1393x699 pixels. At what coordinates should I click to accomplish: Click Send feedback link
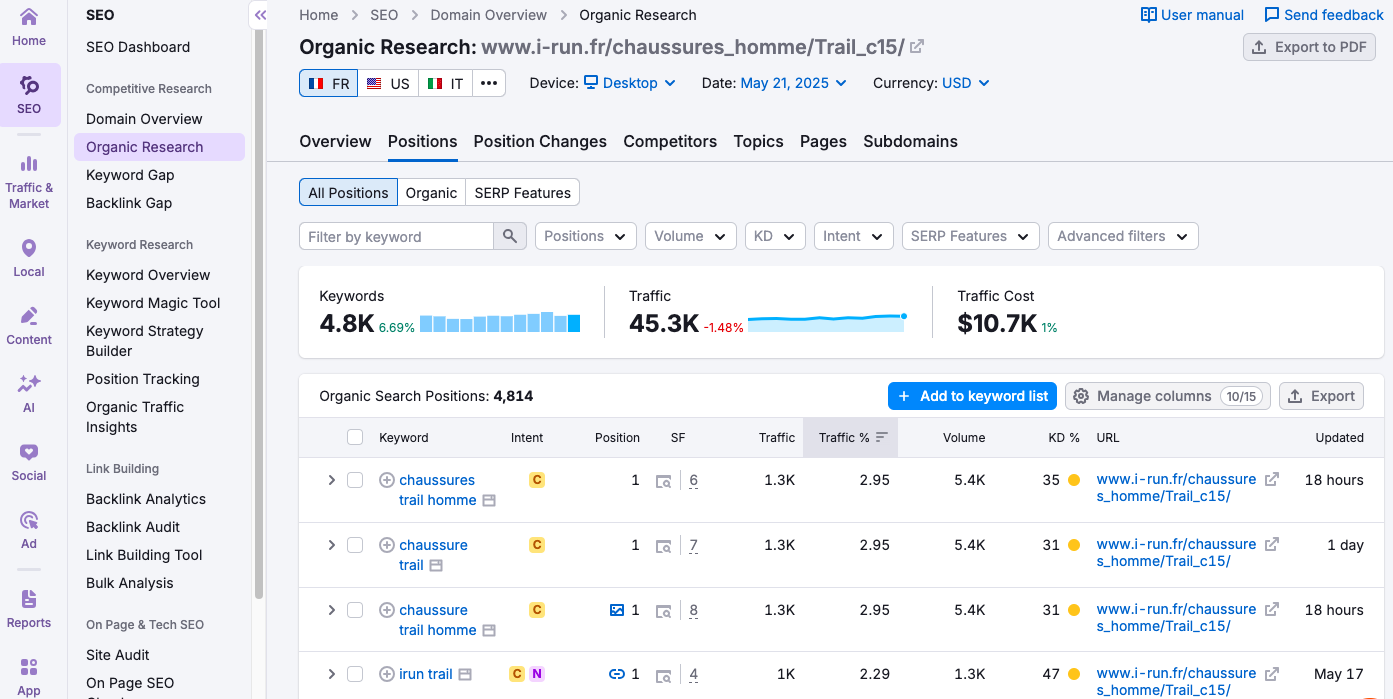[1324, 15]
